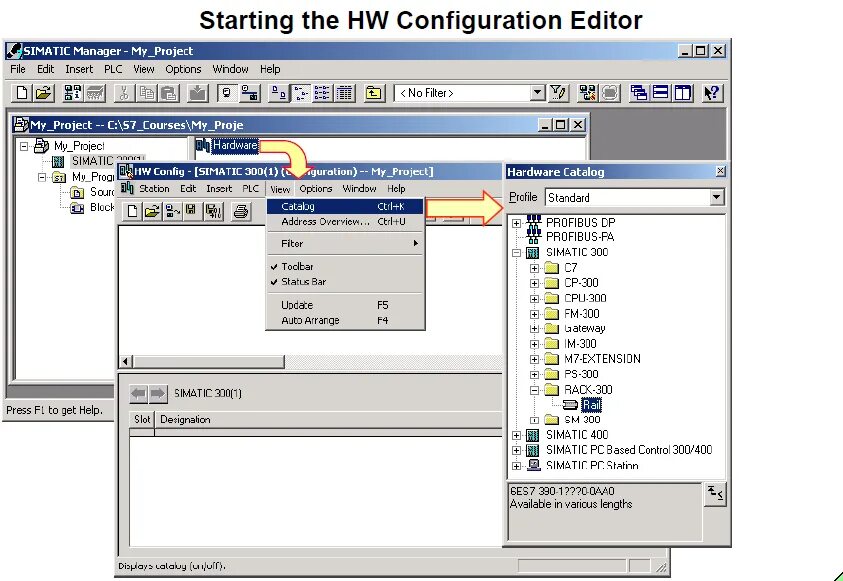This screenshot has width=843, height=581.
Task: Open Options menu in SIMATIC Manager
Action: (183, 69)
